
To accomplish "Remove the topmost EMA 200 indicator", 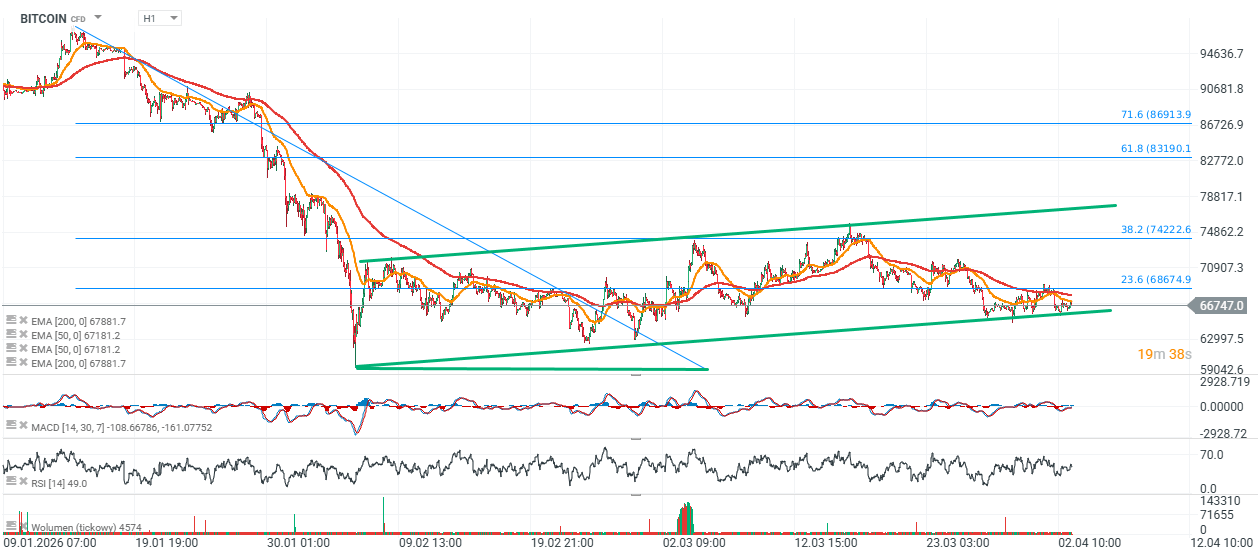I will pyautogui.click(x=22, y=319).
